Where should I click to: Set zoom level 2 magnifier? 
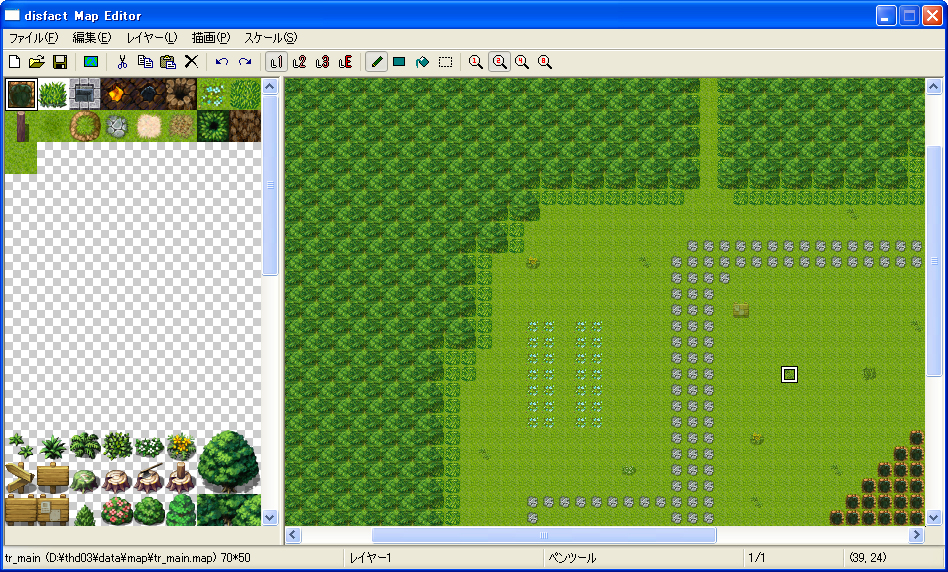[x=498, y=62]
